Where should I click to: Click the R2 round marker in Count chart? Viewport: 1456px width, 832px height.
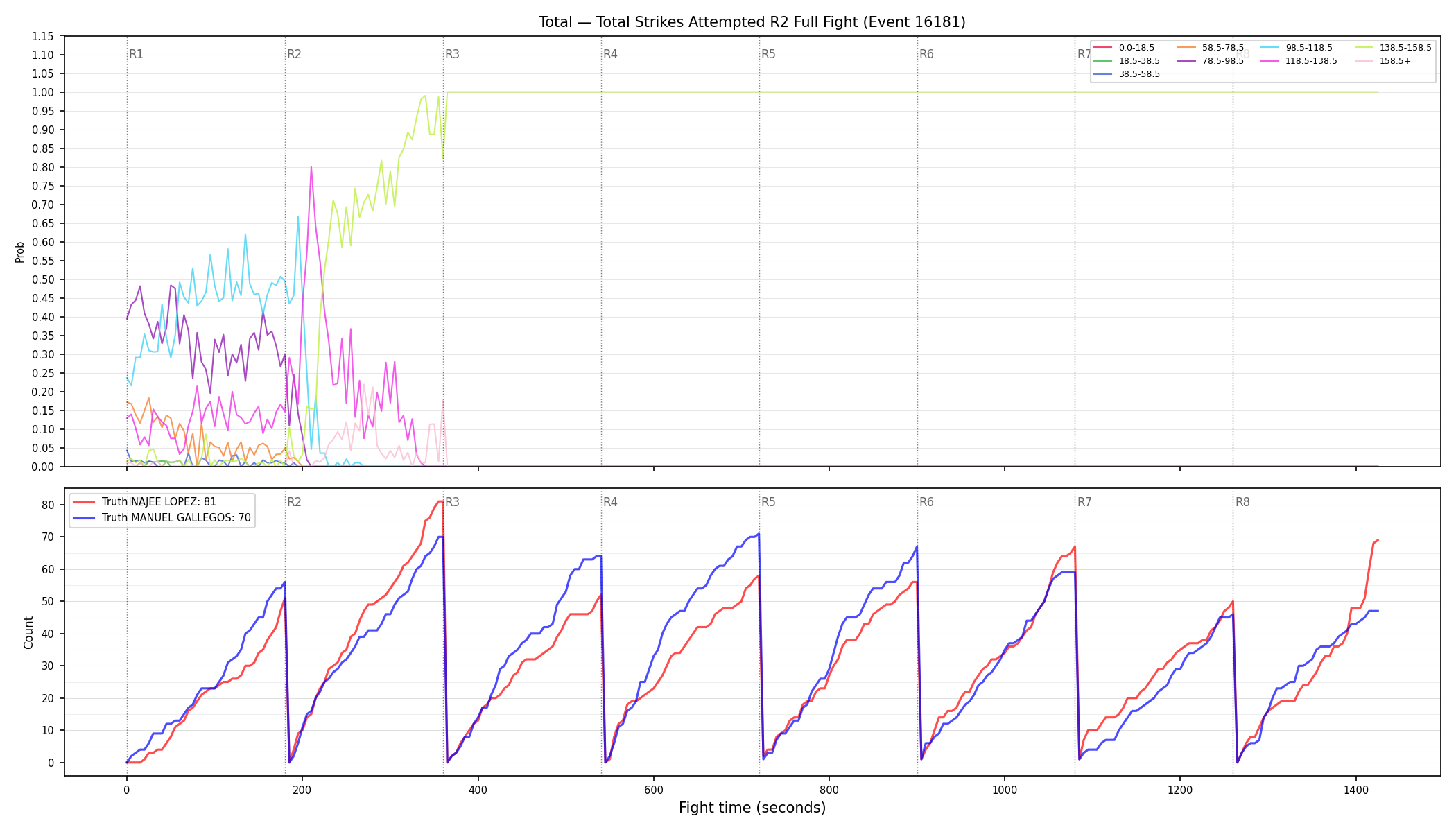(294, 502)
